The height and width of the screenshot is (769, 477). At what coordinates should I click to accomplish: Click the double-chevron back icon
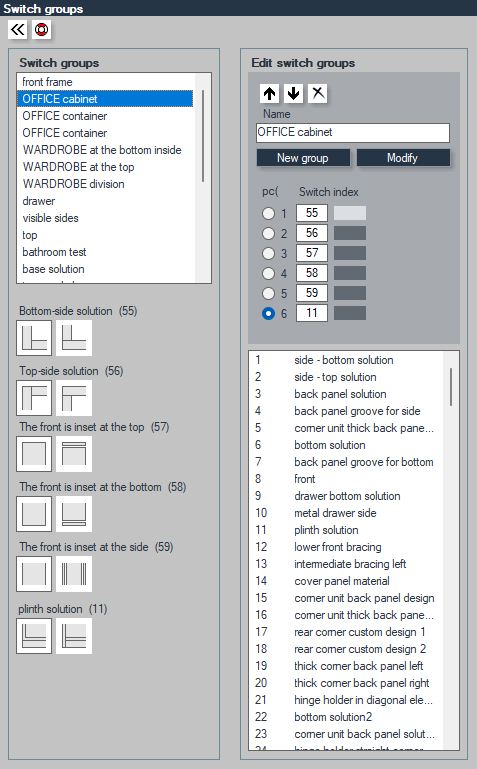[17, 30]
